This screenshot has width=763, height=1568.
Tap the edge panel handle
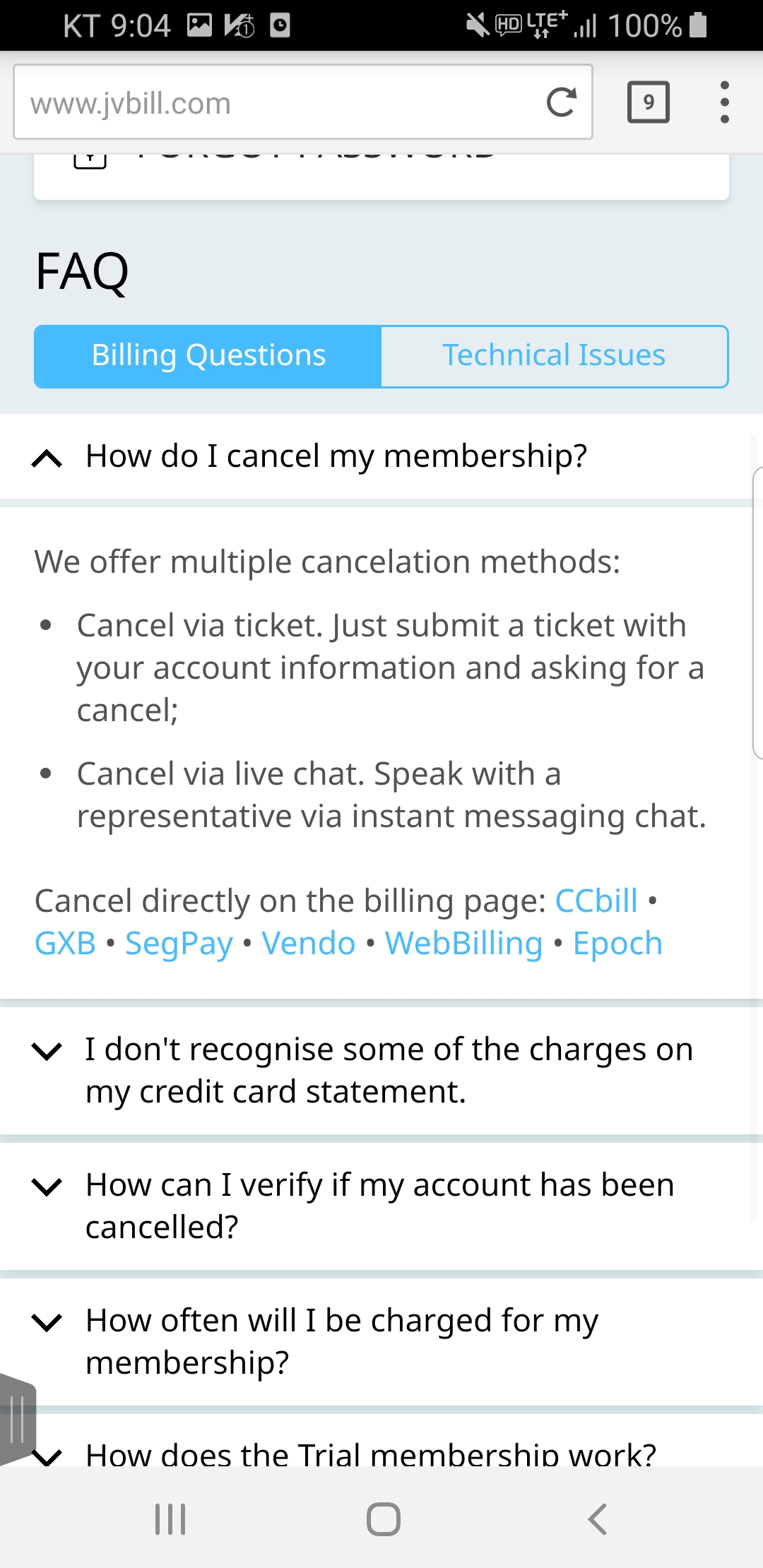pyautogui.click(x=18, y=1420)
